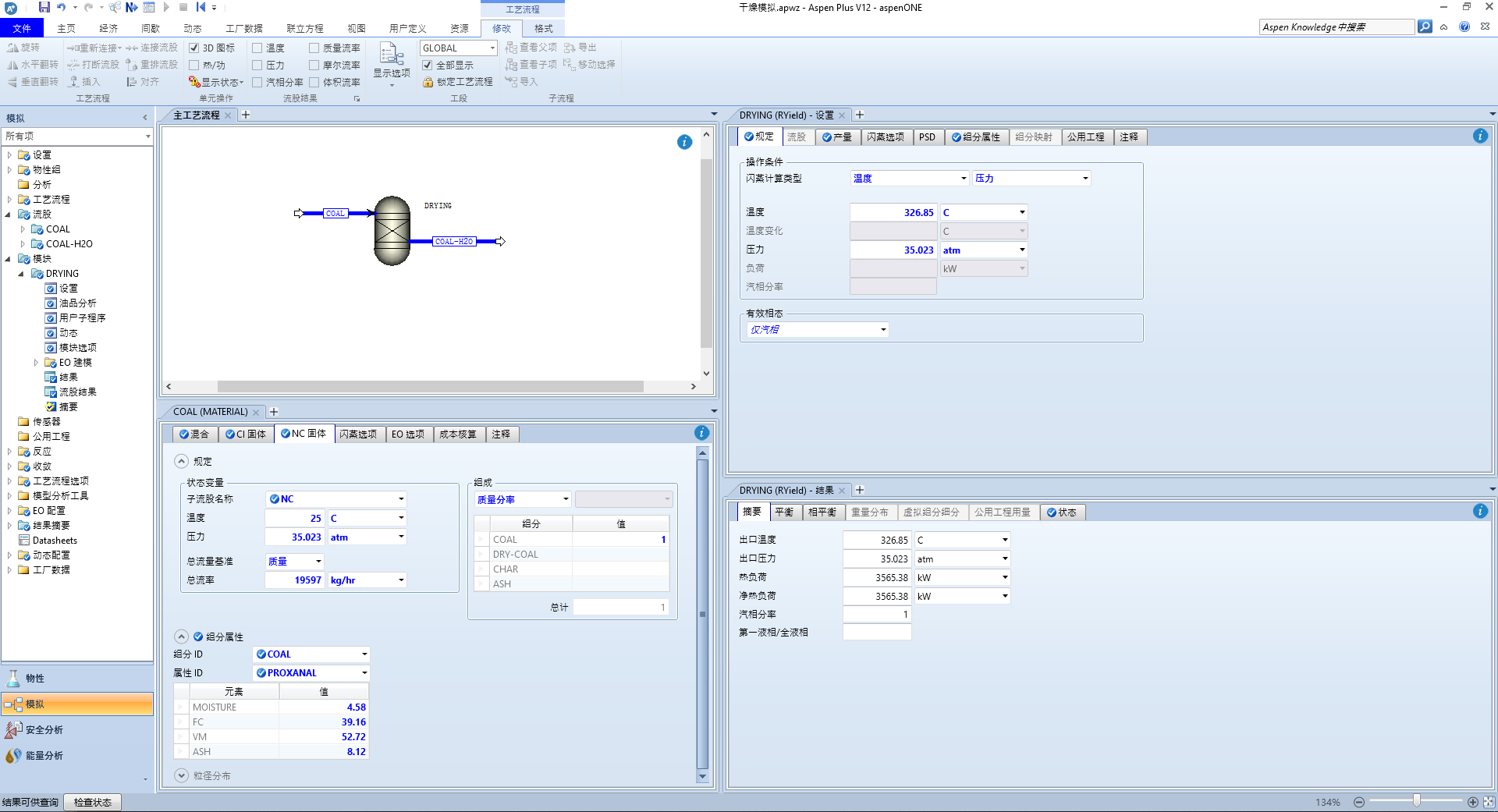Reinitialize the simulation with reset icon

[201, 7]
